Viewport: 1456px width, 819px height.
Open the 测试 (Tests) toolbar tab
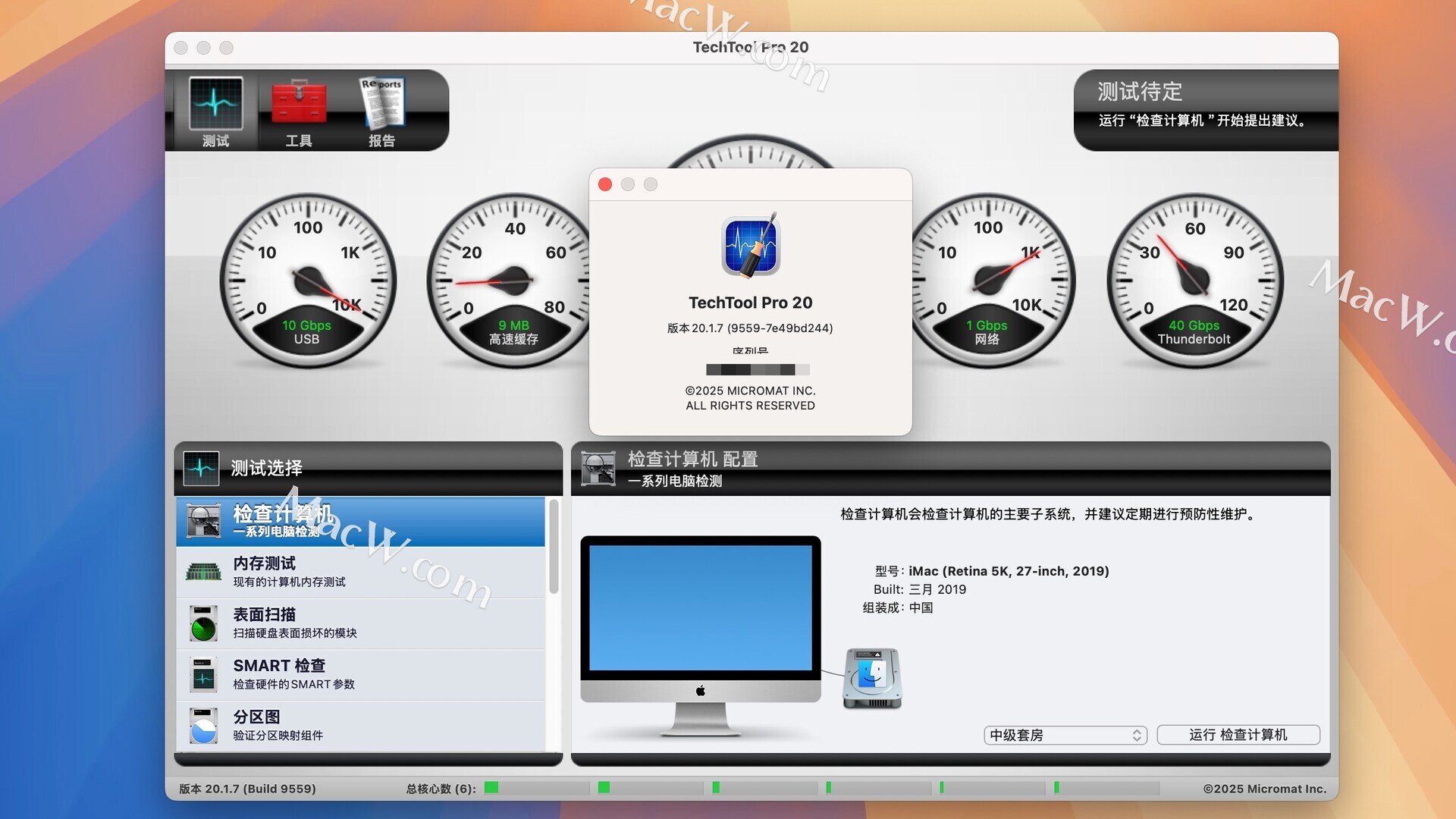point(215,111)
